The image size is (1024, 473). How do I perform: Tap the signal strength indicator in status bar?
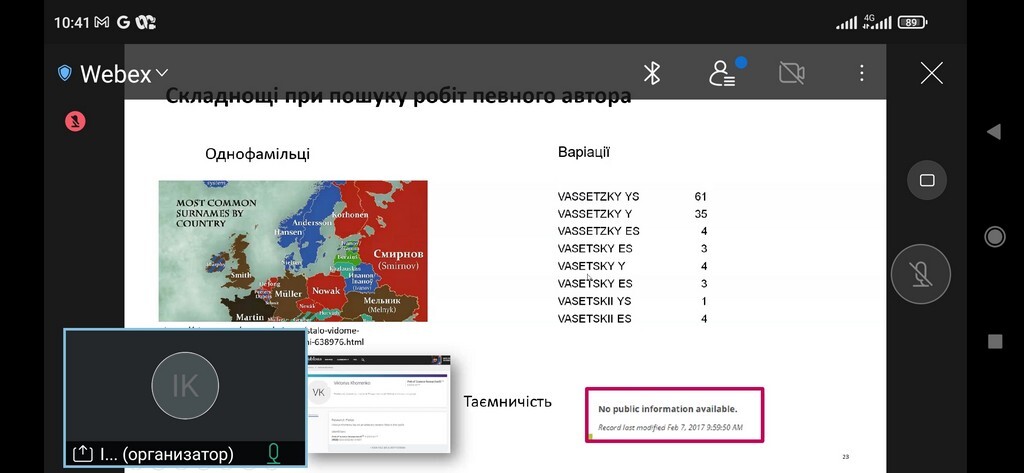click(847, 24)
